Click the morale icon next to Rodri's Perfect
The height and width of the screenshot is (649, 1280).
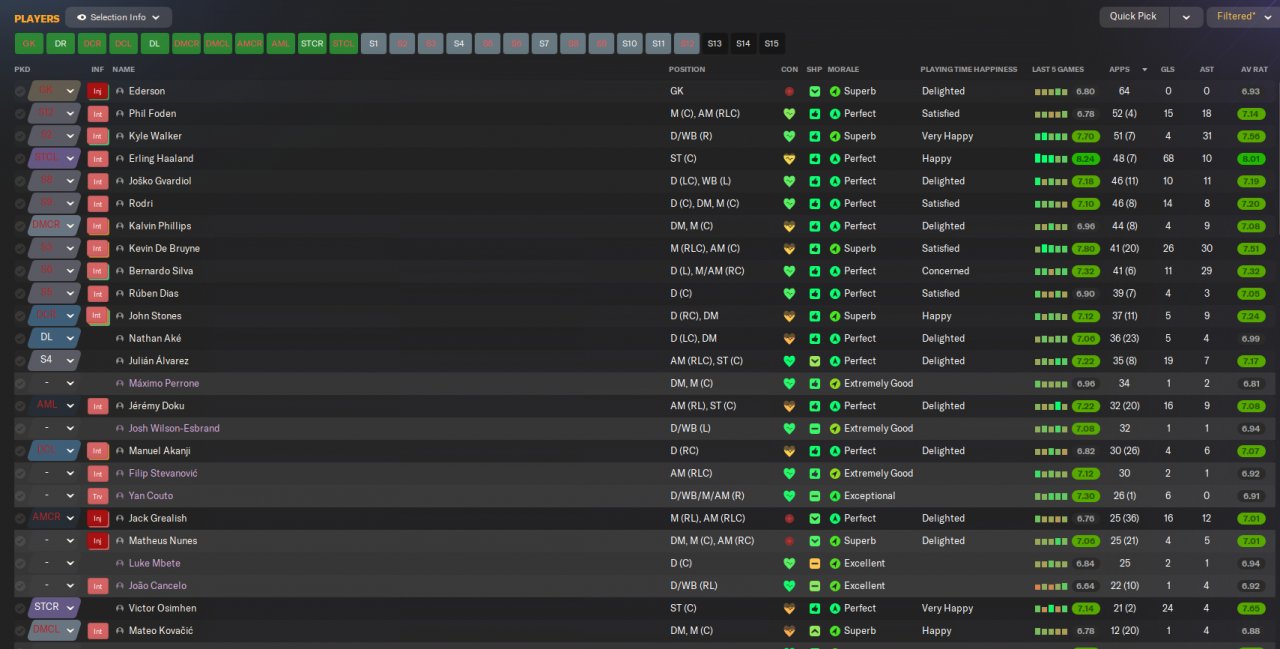(835, 204)
